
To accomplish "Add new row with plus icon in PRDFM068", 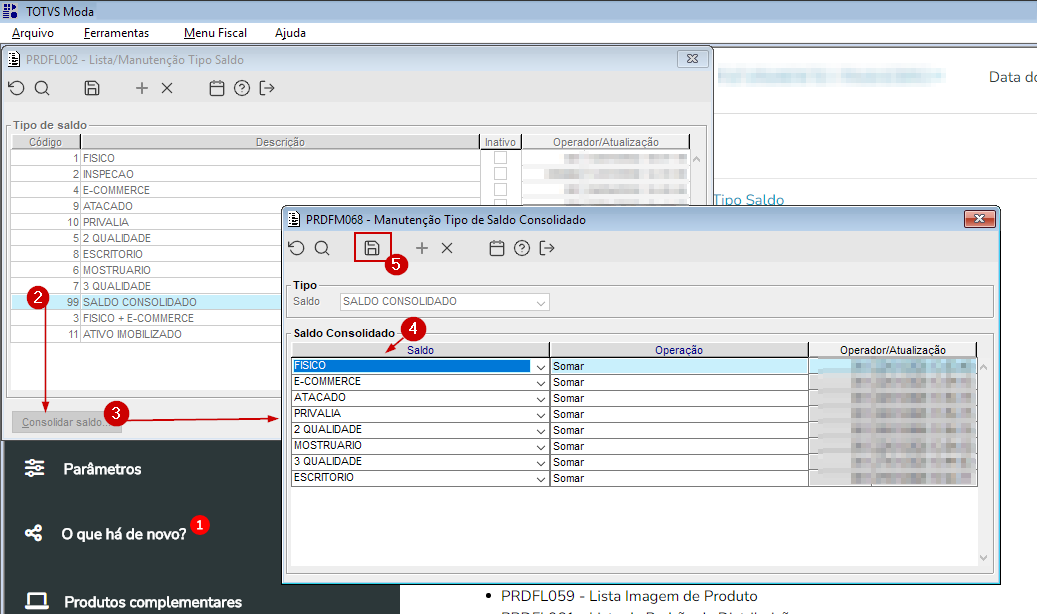I will click(x=422, y=248).
